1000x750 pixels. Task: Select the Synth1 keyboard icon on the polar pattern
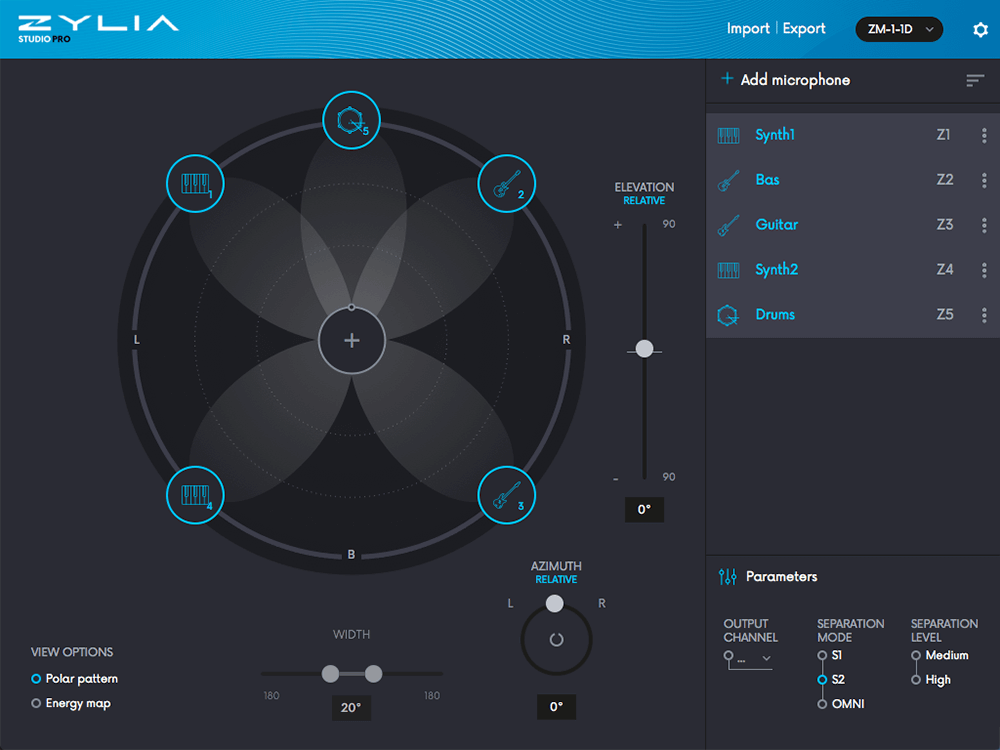[x=195, y=184]
